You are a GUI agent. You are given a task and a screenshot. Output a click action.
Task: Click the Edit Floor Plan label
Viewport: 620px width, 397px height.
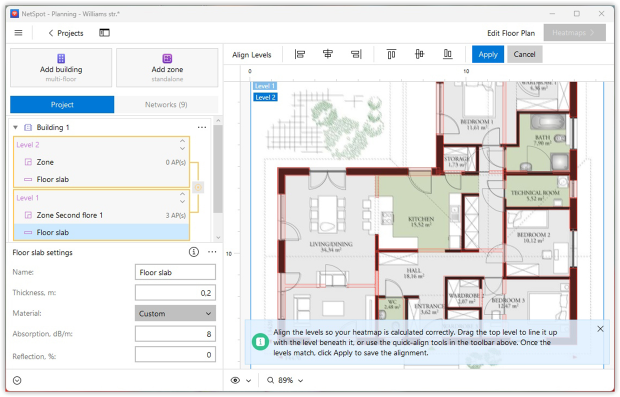(511, 33)
